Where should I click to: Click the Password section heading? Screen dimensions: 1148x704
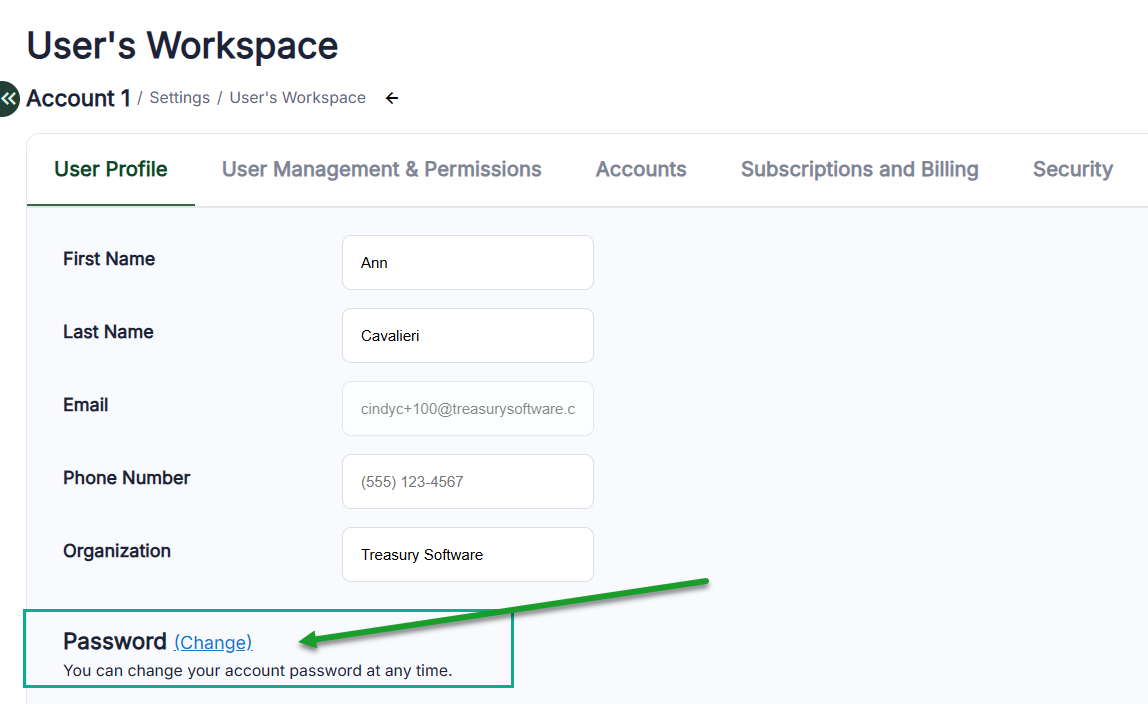click(114, 641)
